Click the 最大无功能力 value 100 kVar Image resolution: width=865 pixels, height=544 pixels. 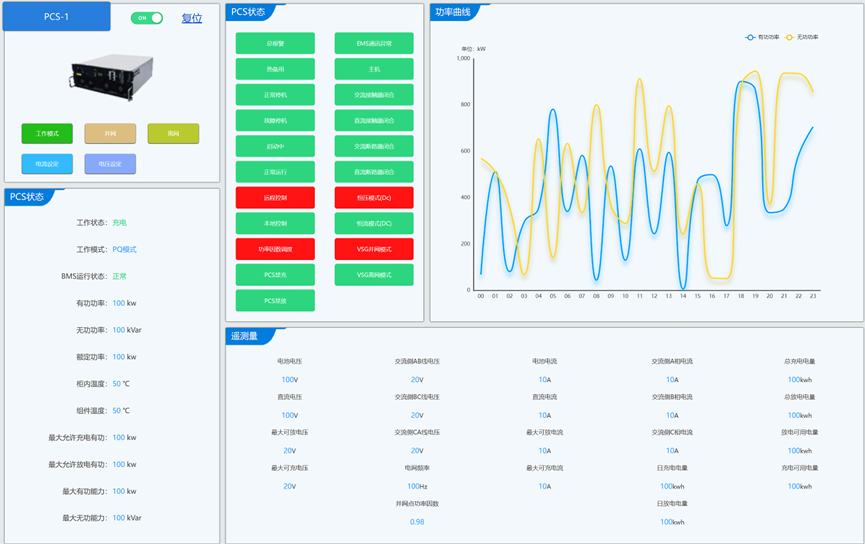coord(127,518)
